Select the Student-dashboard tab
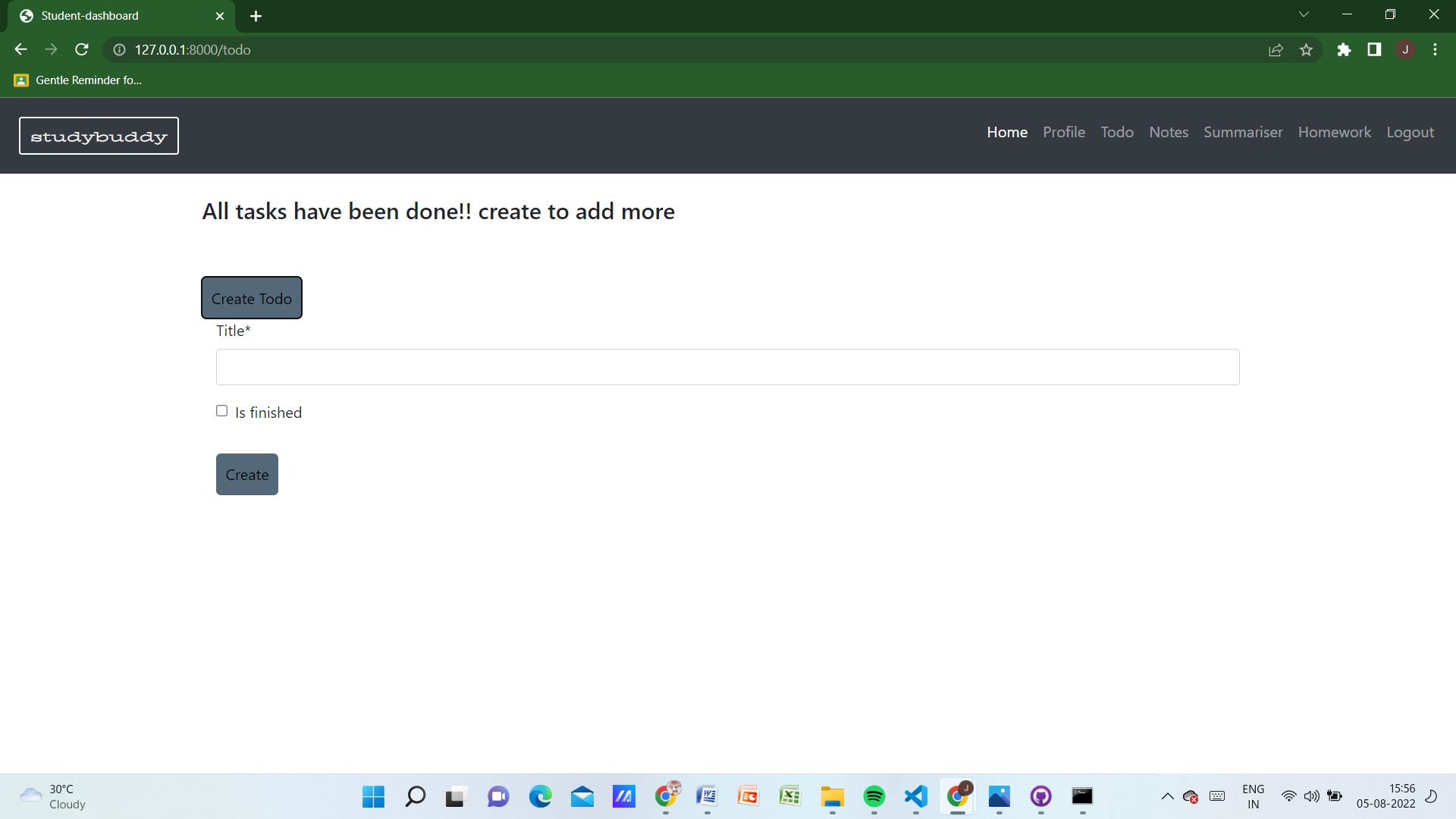Viewport: 1456px width, 819px height. coord(121,16)
